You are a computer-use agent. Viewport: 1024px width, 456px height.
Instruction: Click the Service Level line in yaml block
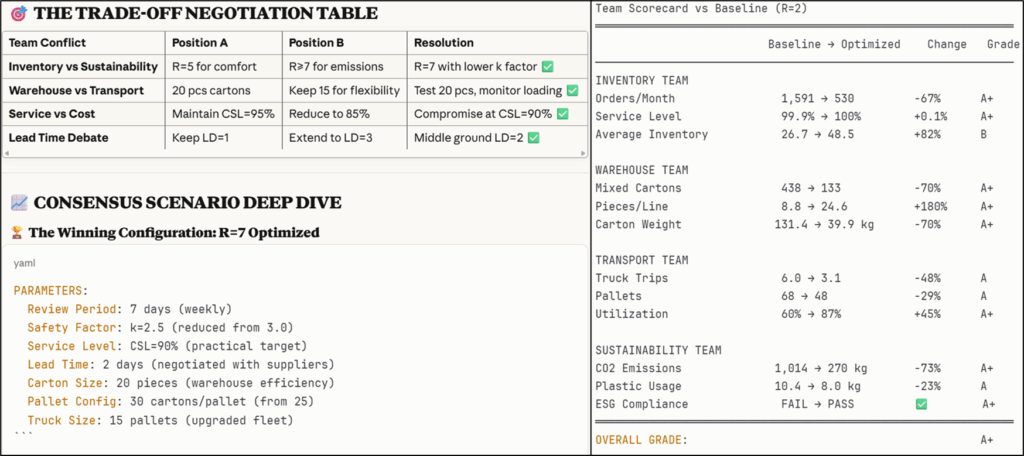pyautogui.click(x=167, y=346)
